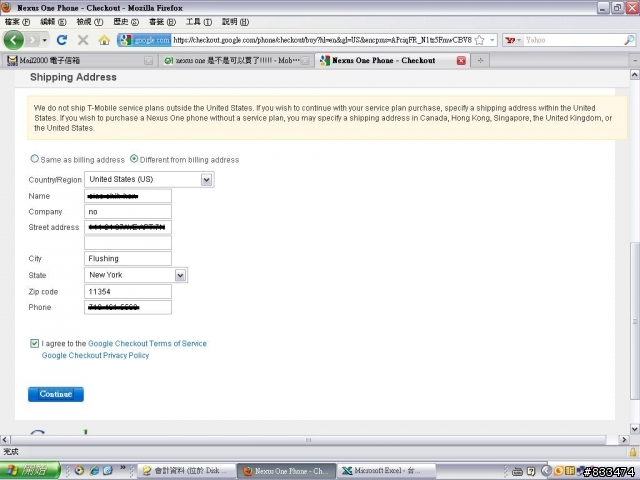Screen dimensions: 640x480
Task: Bookmark this page with the star icon
Action: 480,40
